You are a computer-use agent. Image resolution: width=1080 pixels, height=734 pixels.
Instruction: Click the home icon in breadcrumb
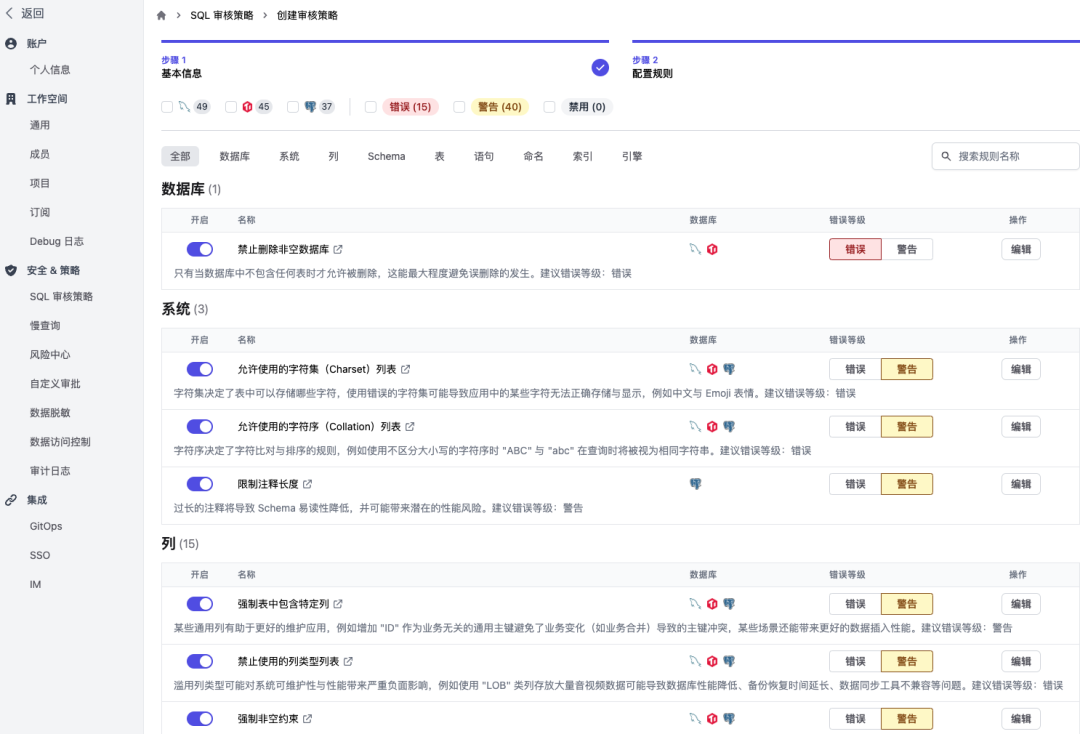pos(161,15)
